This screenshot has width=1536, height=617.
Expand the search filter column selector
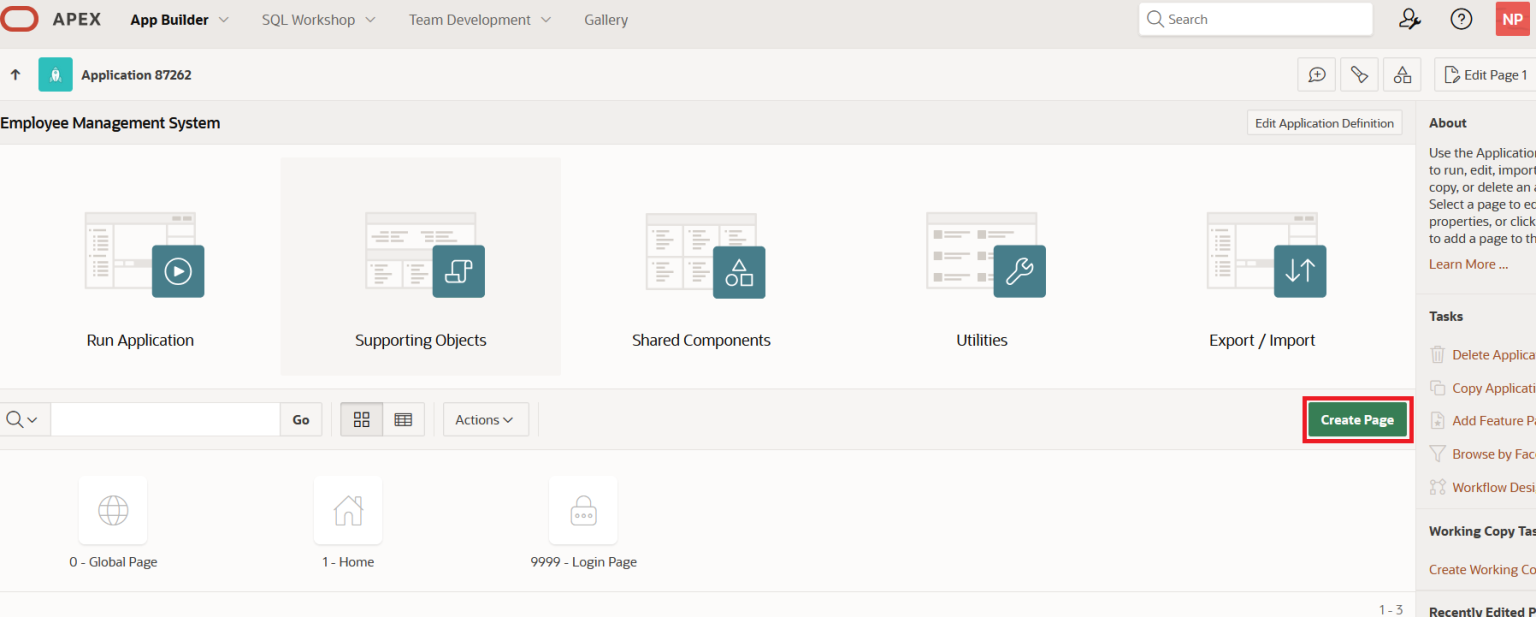point(22,419)
